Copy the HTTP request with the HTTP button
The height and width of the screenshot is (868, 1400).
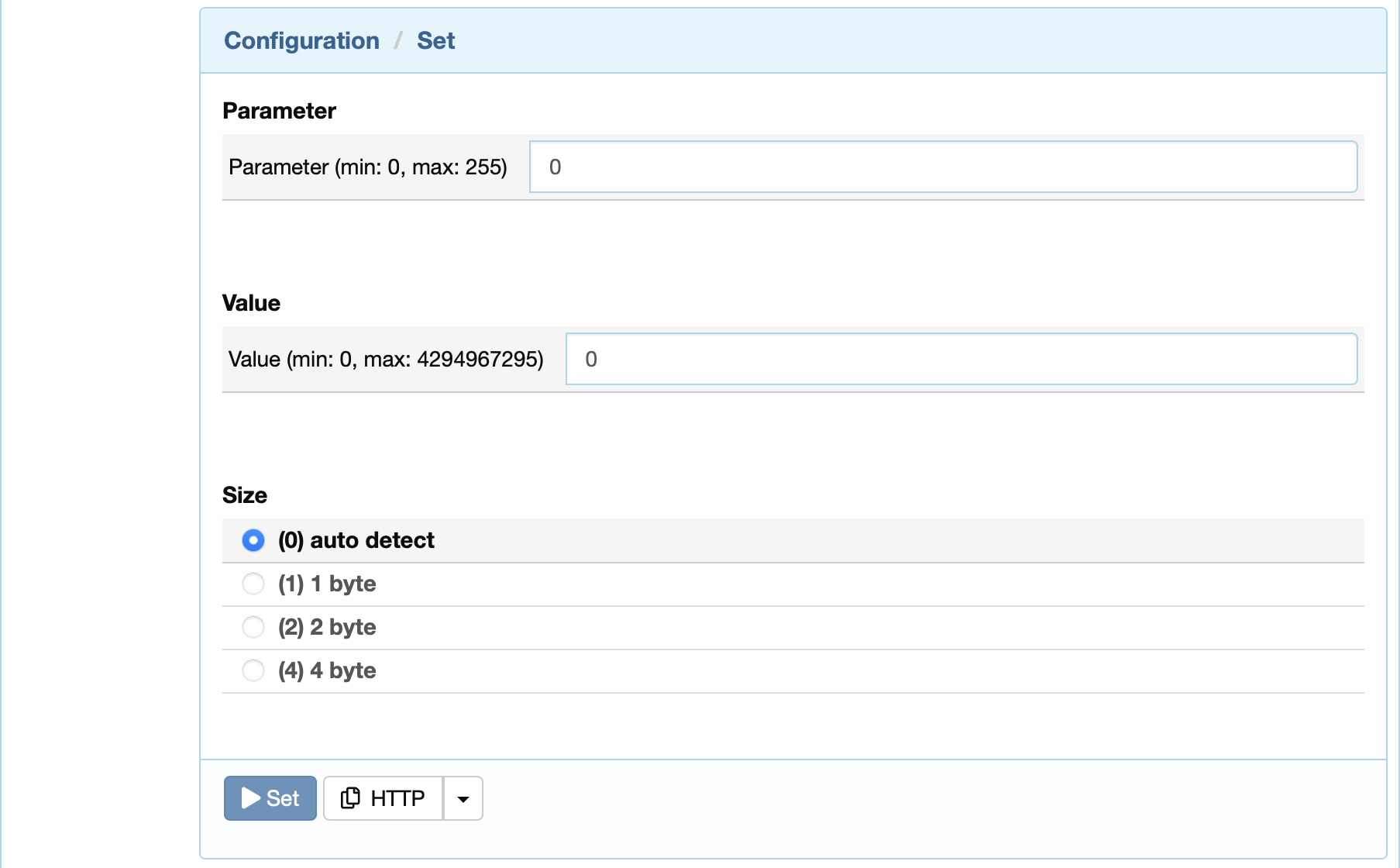click(383, 797)
